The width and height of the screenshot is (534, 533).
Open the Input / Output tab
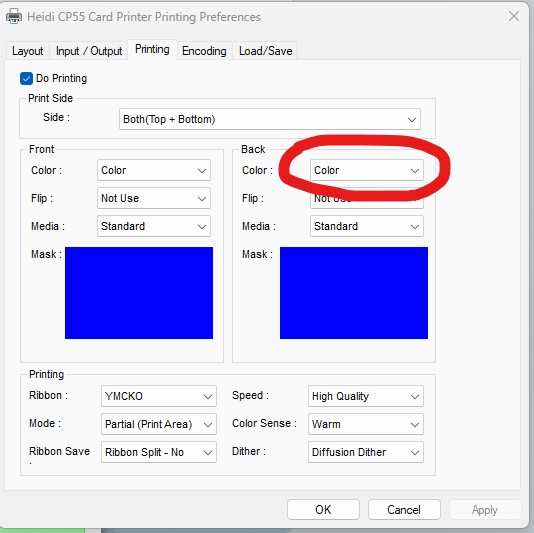point(89,51)
